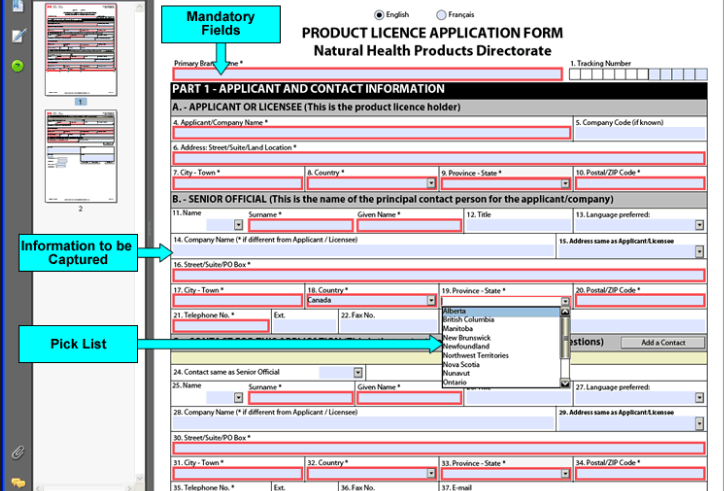
Task: Open 29. Address same as Applicant dropdown
Action: pos(699,424)
